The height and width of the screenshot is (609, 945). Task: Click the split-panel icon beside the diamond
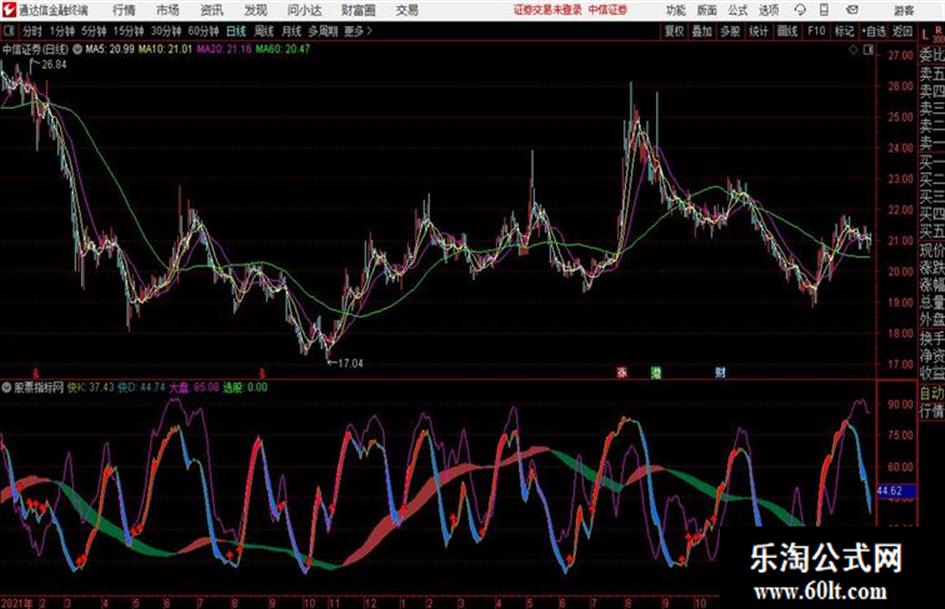(868, 50)
